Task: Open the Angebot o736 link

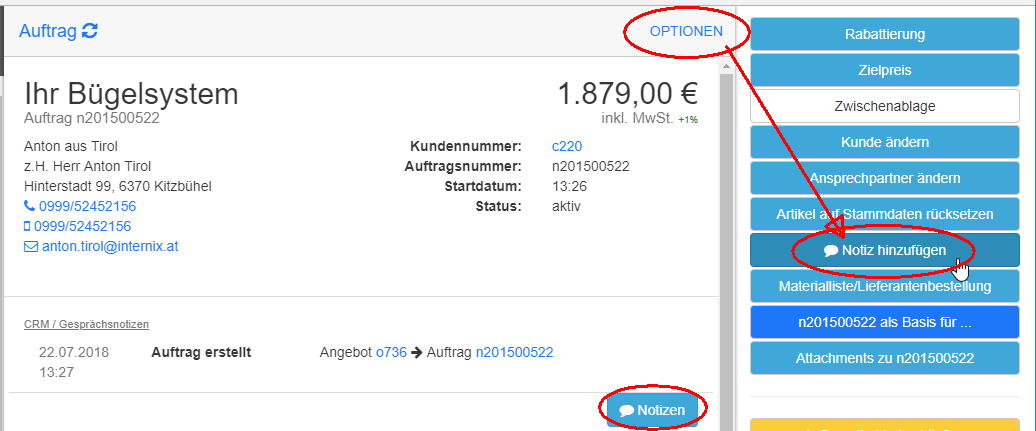Action: pos(391,353)
